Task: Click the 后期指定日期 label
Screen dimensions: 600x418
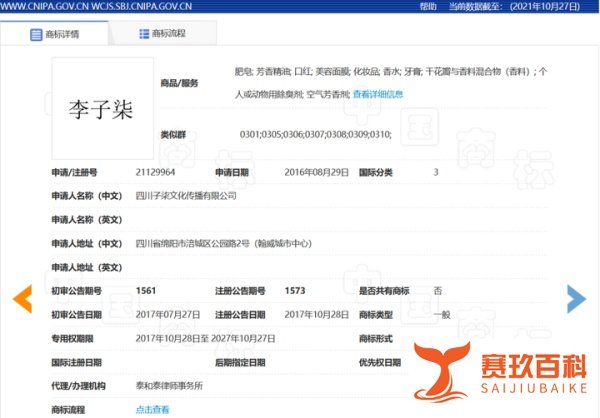Action: (x=240, y=362)
